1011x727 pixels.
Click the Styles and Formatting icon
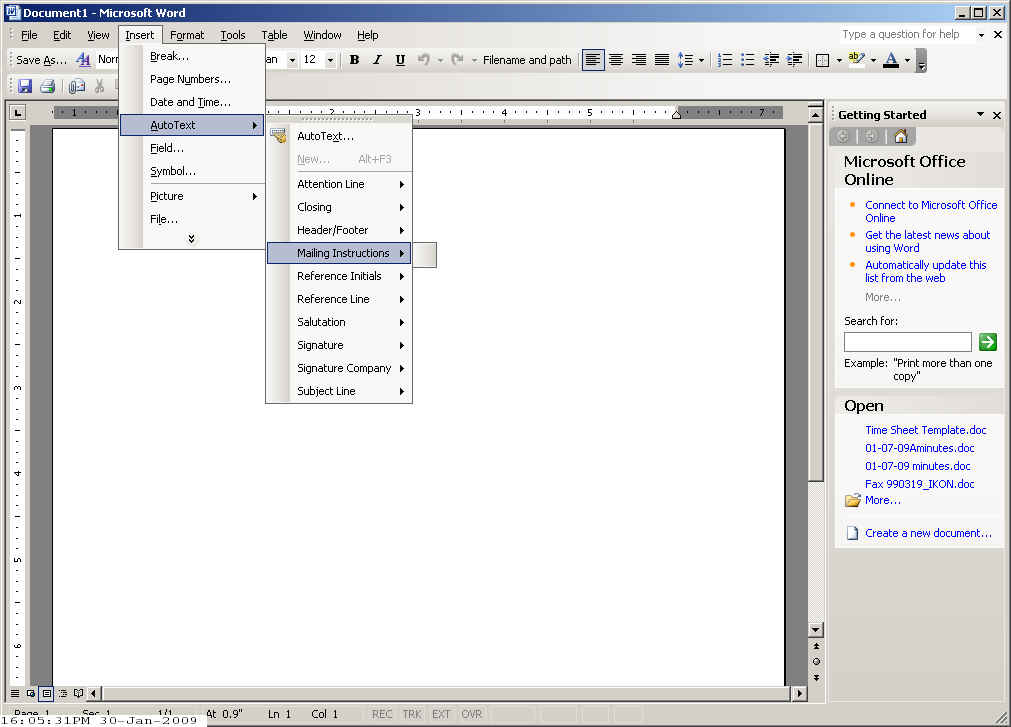pos(83,60)
